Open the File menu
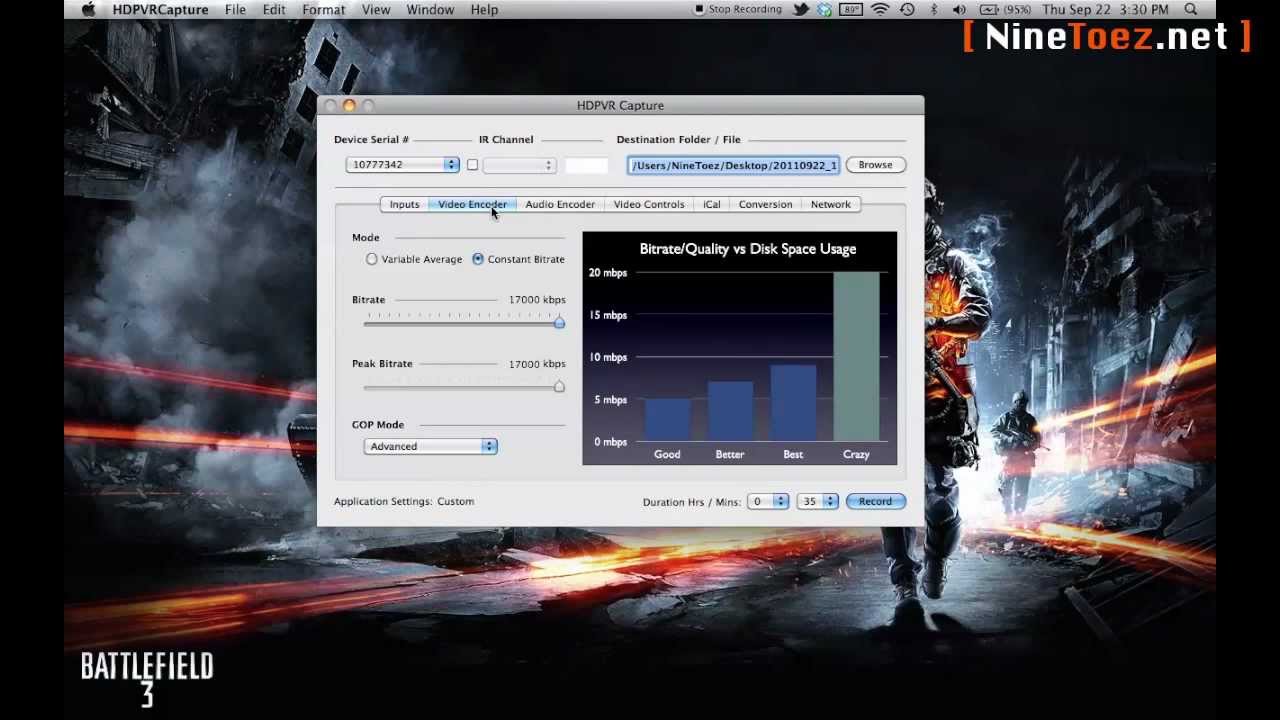1280x720 pixels. tap(235, 9)
